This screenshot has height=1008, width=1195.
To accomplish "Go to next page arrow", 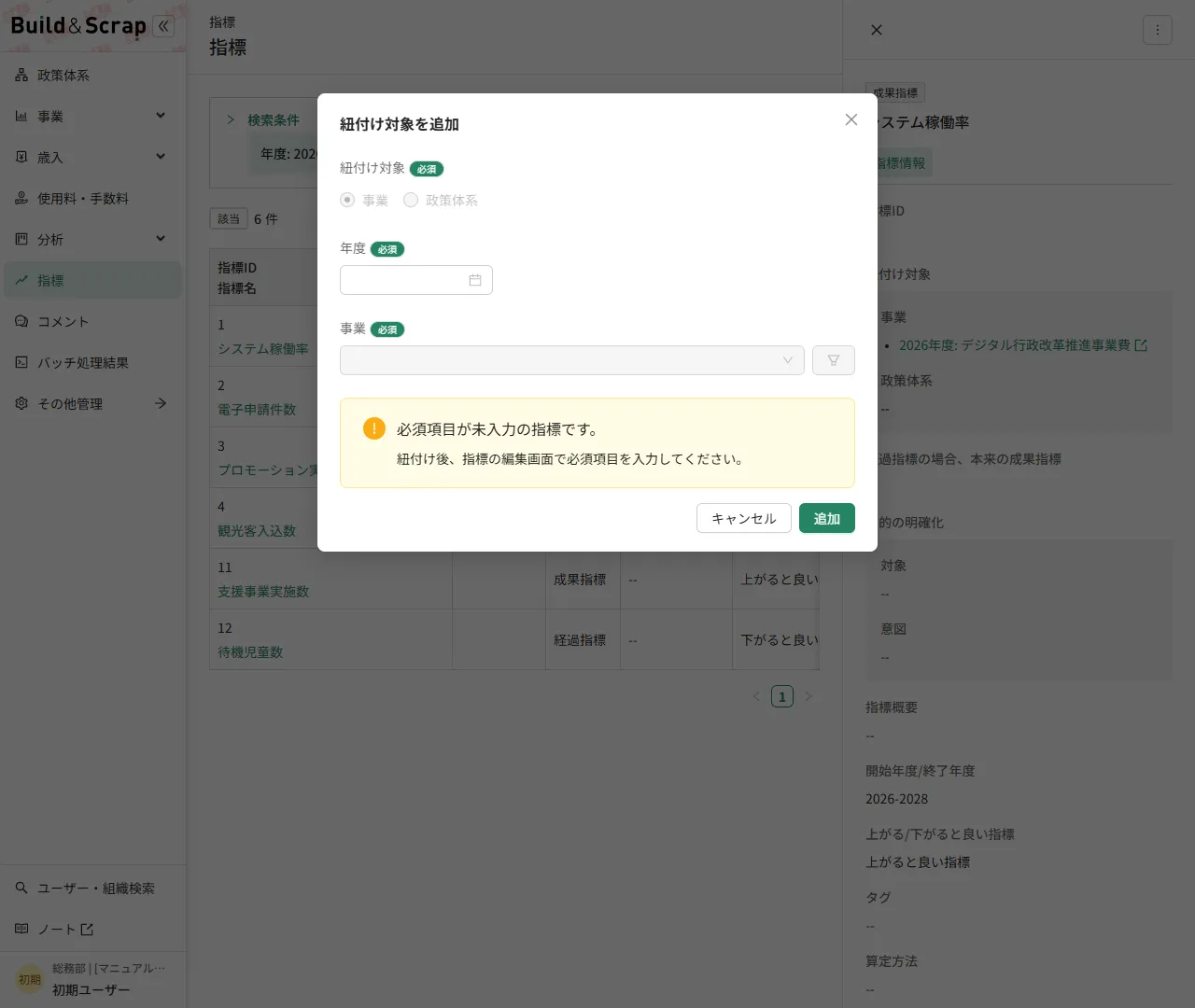I will pyautogui.click(x=808, y=696).
